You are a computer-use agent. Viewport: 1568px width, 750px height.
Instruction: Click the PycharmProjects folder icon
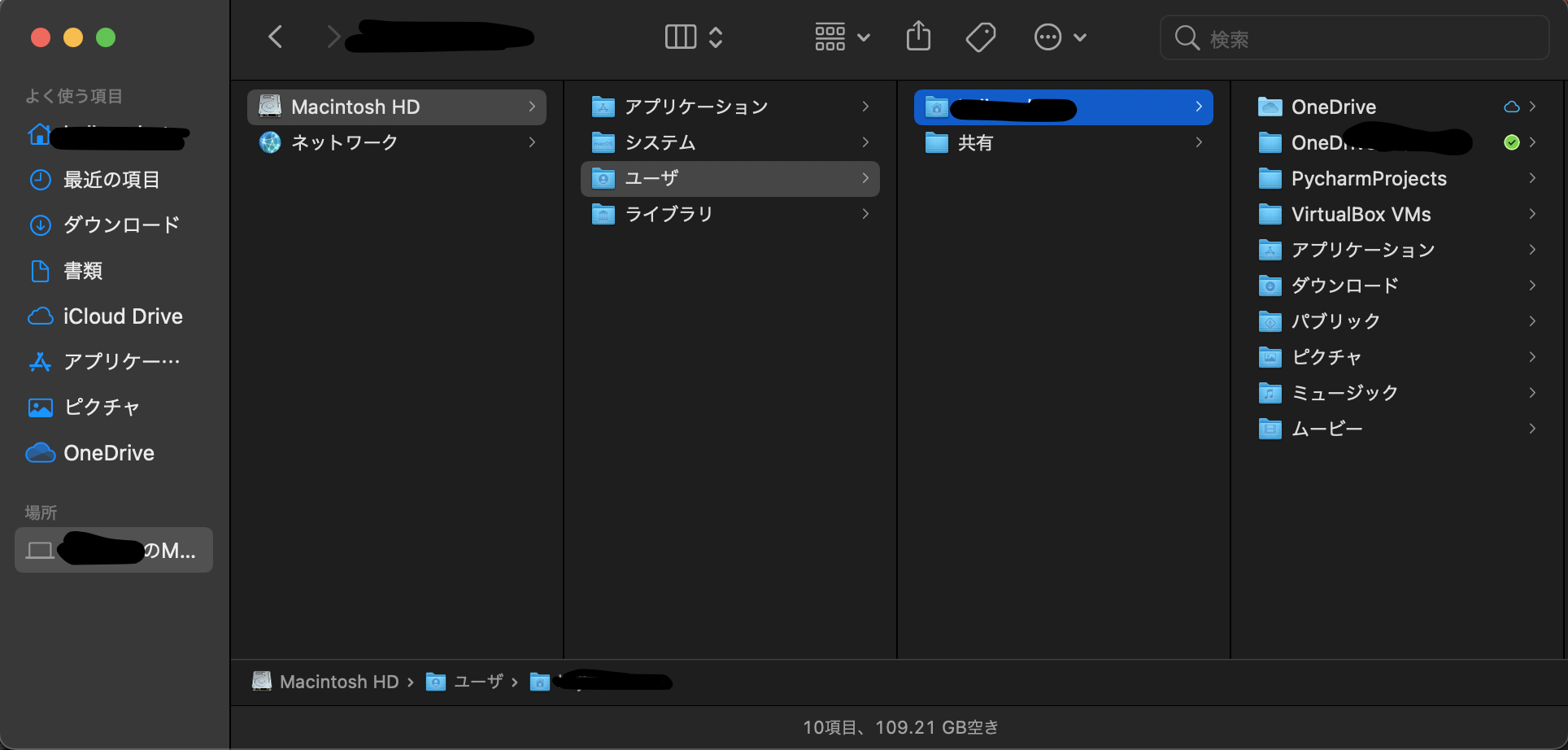(x=1270, y=178)
